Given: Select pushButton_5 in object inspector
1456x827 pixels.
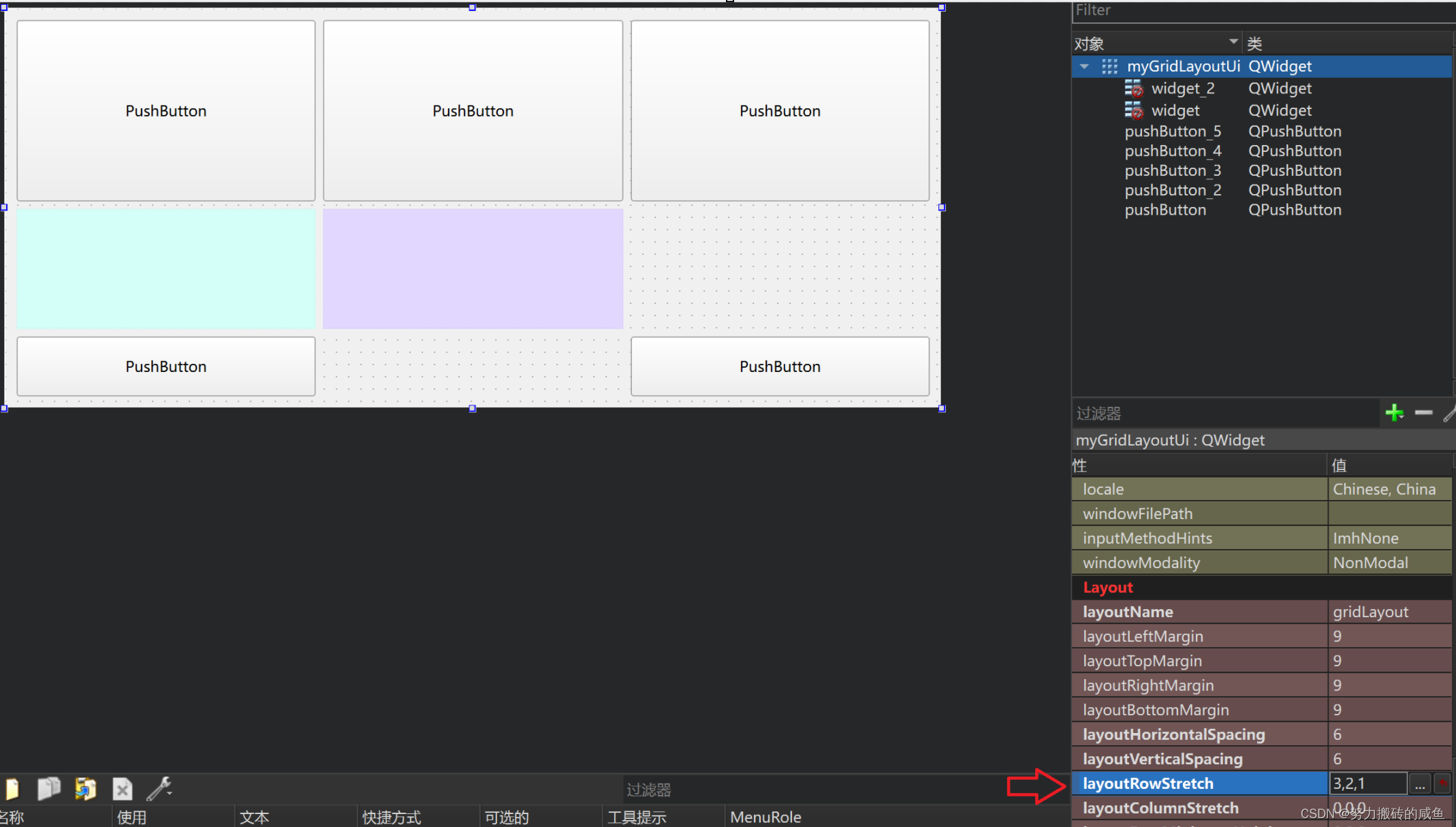Looking at the screenshot, I should pos(1172,131).
